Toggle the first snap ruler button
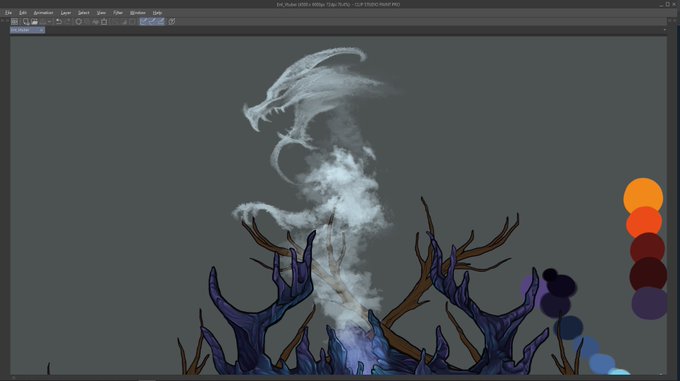Viewport: 680px width, 381px height. click(144, 21)
